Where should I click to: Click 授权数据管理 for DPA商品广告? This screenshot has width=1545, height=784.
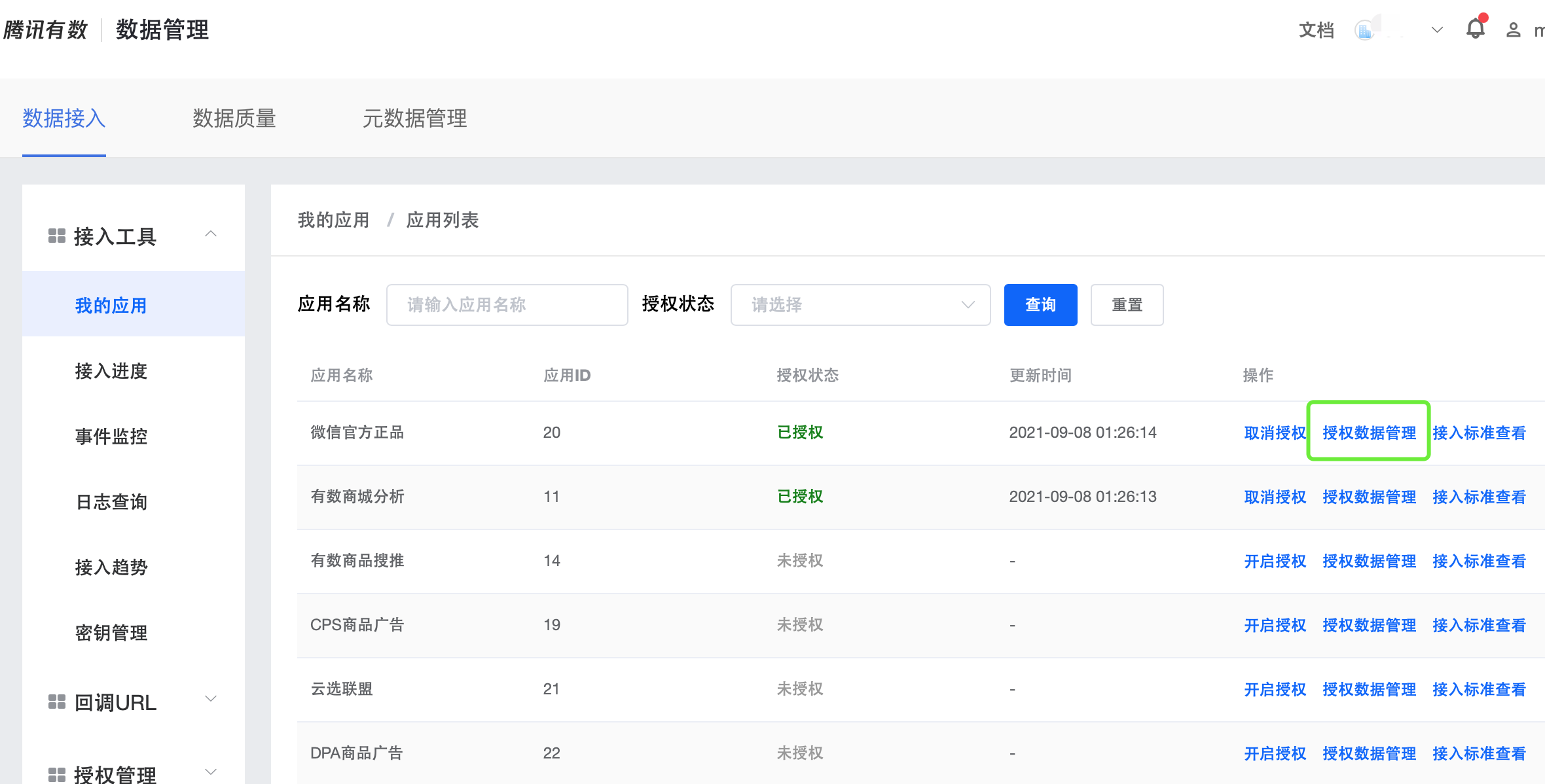pos(1369,753)
